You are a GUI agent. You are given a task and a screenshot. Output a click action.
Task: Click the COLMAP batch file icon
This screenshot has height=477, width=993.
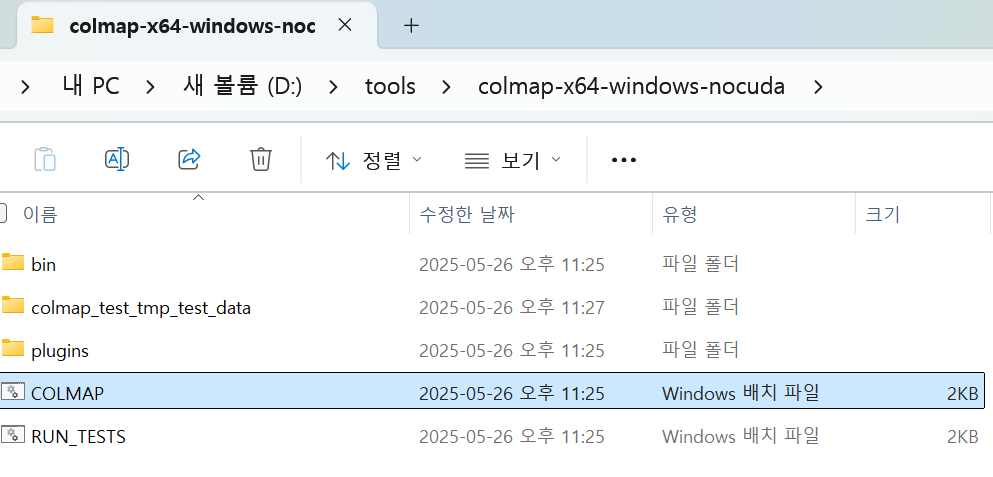13,393
